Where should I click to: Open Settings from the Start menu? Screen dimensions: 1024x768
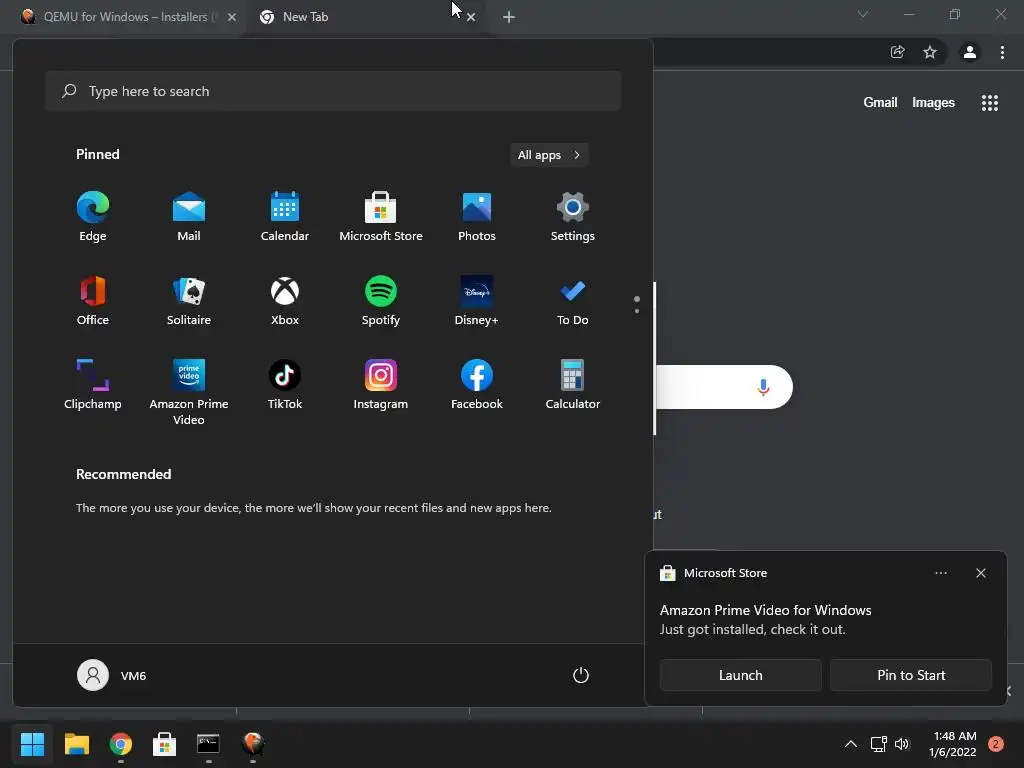pos(573,217)
